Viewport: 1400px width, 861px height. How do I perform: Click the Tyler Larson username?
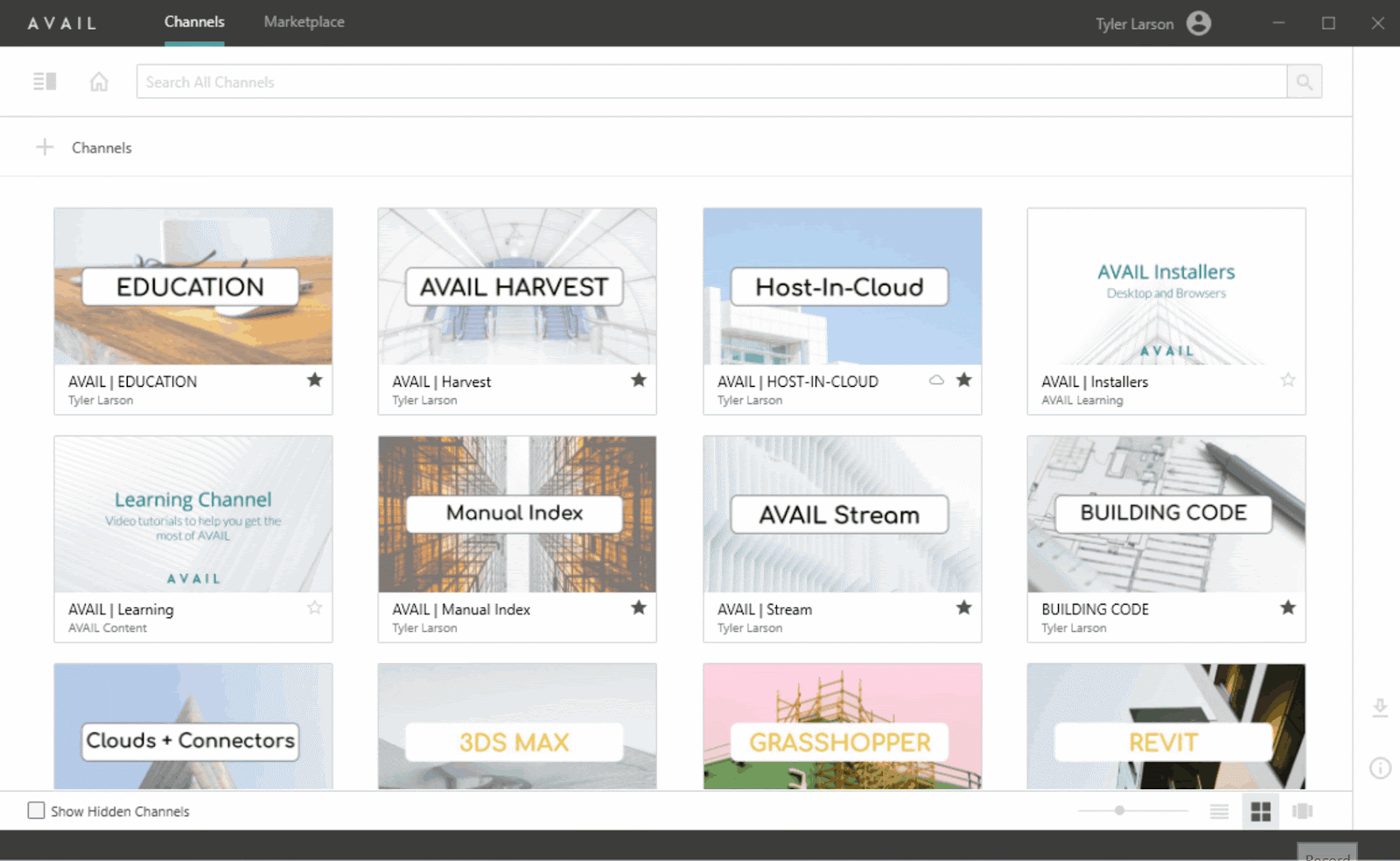(x=1135, y=24)
